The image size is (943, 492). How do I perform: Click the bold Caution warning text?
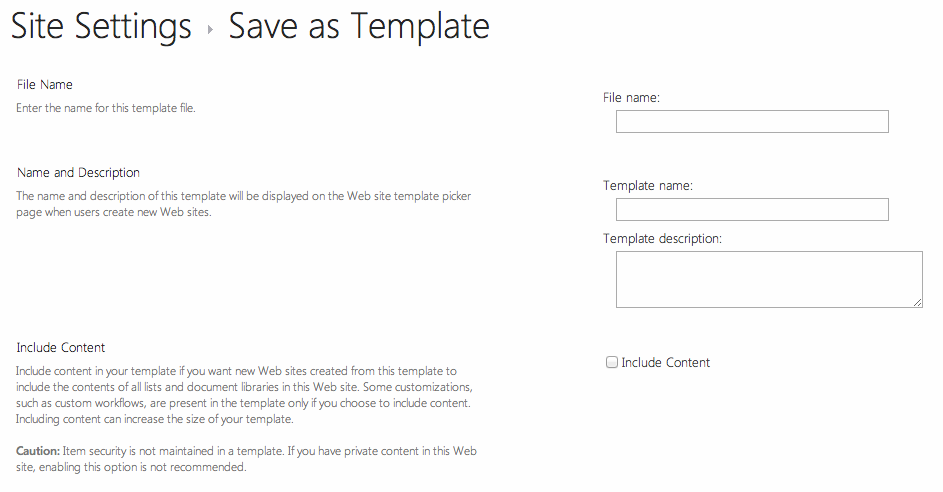37,451
